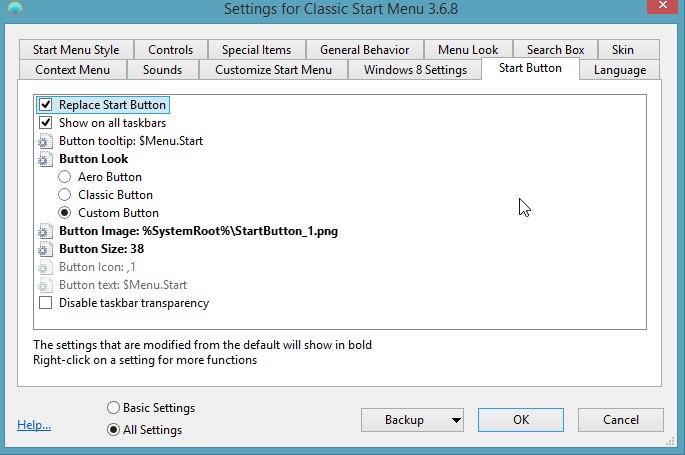Open the Backup dropdown arrow
This screenshot has height=455, width=685.
click(x=456, y=420)
